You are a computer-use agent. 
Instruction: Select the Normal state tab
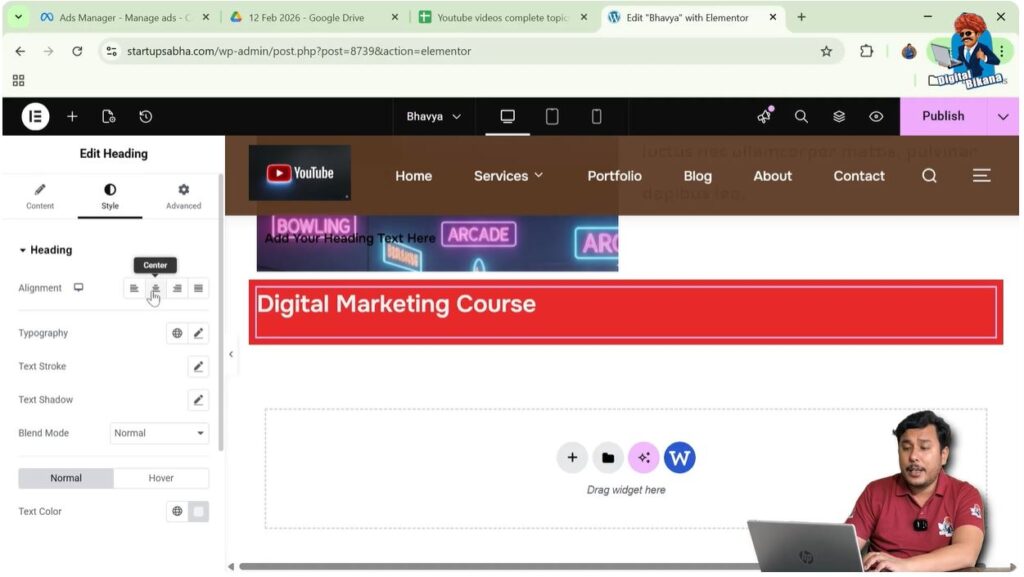click(x=66, y=478)
